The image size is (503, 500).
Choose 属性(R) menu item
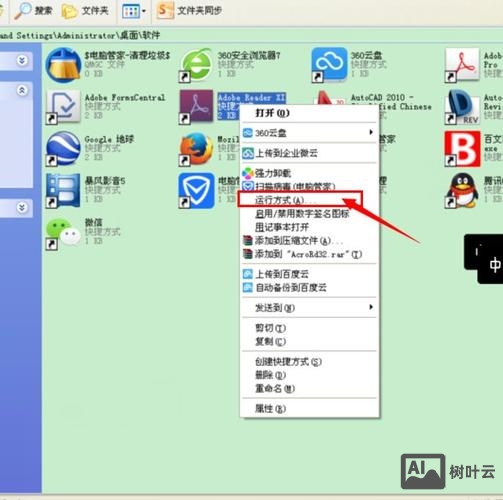(309, 409)
